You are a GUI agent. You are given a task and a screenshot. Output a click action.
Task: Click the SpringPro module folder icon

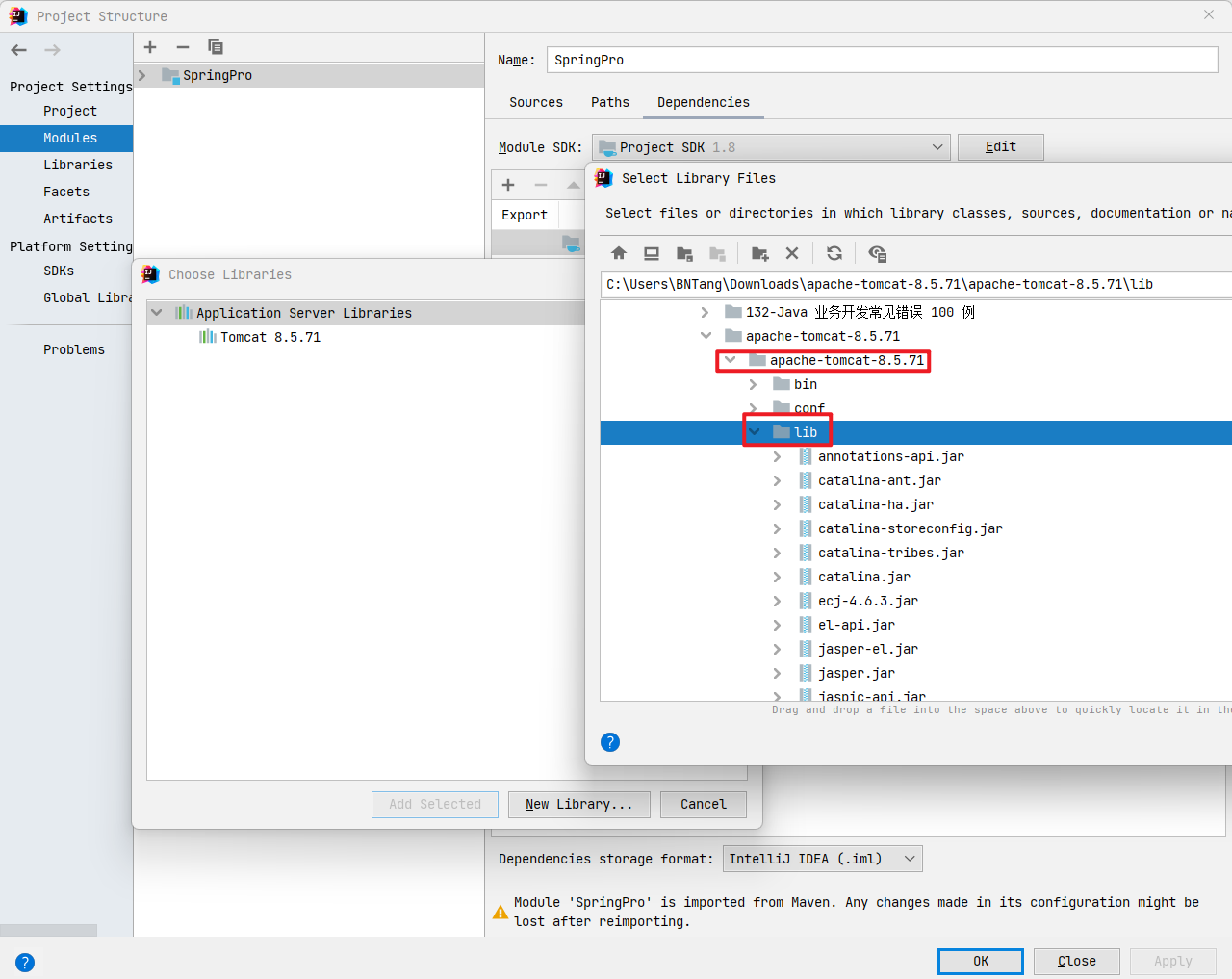coord(170,75)
